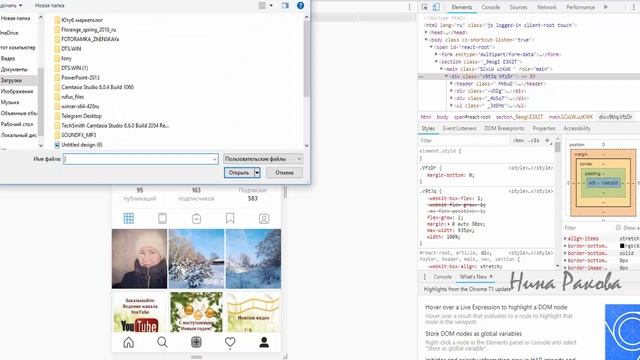The width and height of the screenshot is (640, 360).
Task: Open the tagged photos tab icon on profile
Action: point(264,218)
